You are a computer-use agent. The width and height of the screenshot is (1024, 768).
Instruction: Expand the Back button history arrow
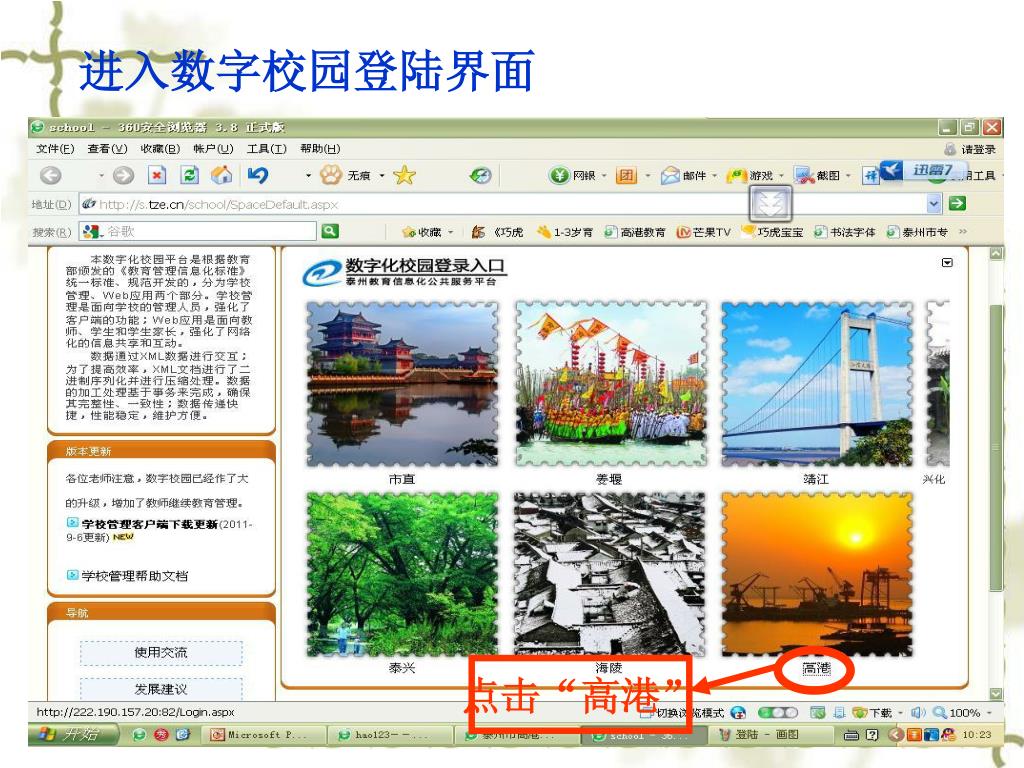click(x=101, y=175)
